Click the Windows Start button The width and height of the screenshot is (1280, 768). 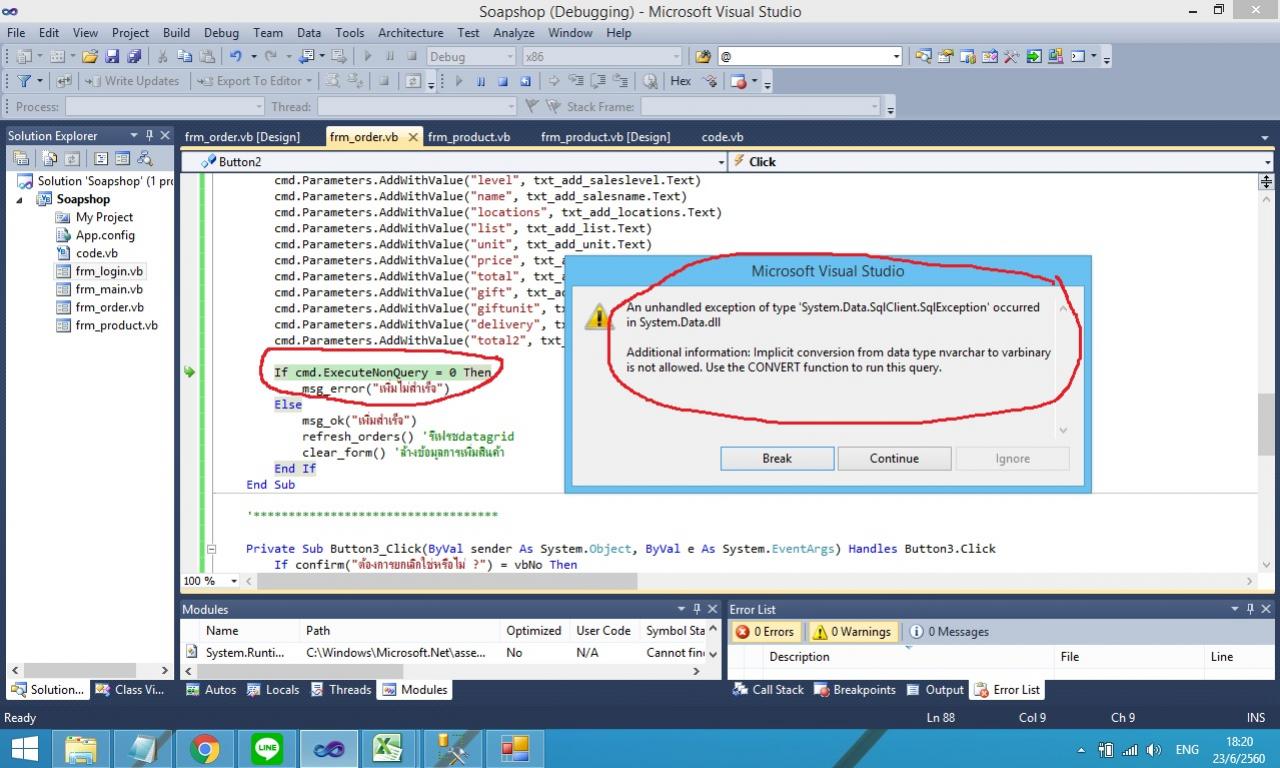point(24,749)
